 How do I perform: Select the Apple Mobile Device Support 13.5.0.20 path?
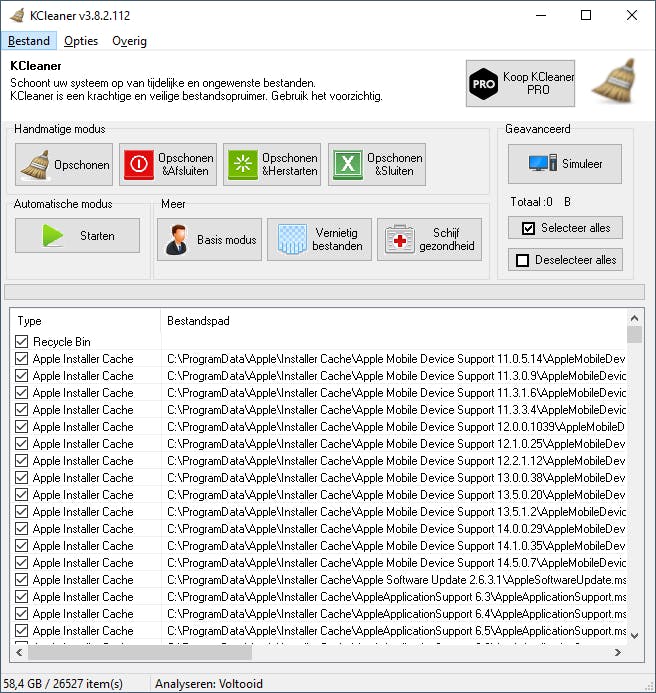(x=396, y=495)
